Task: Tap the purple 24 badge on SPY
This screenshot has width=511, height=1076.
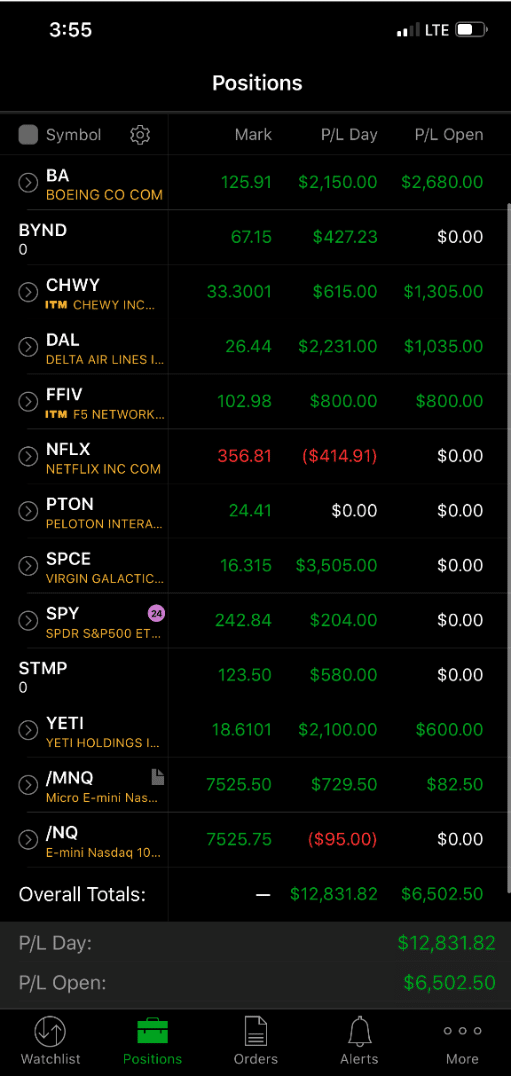Action: click(x=156, y=613)
